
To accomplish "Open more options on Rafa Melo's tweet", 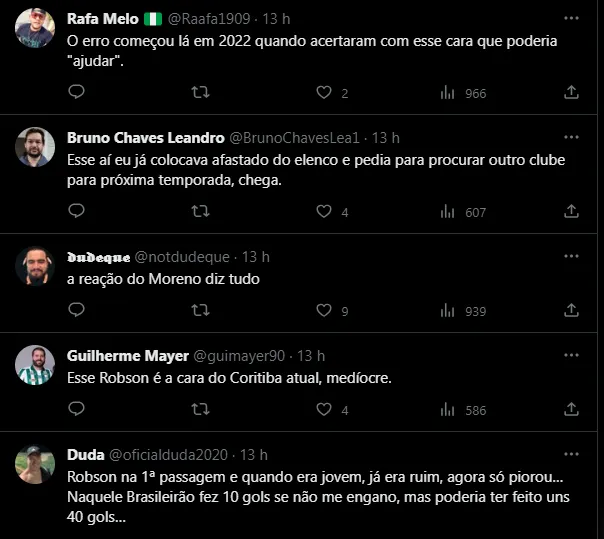I will [571, 19].
